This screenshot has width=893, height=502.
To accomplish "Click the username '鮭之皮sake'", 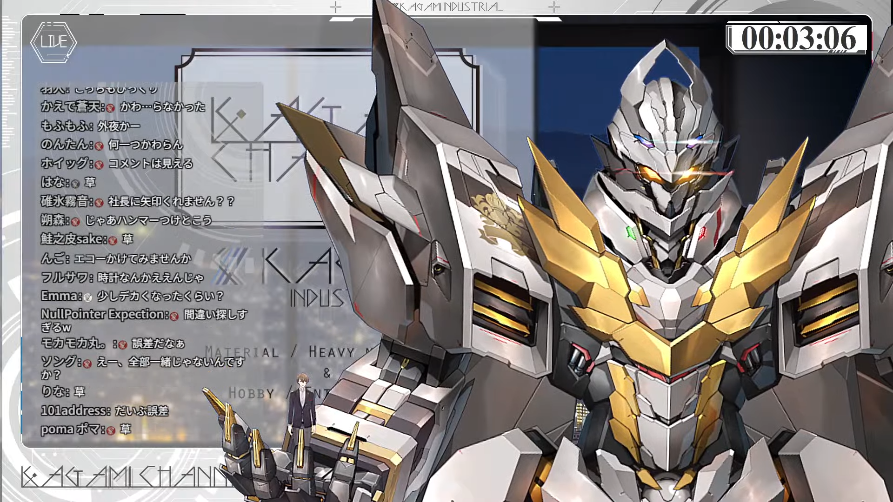I will (x=73, y=239).
